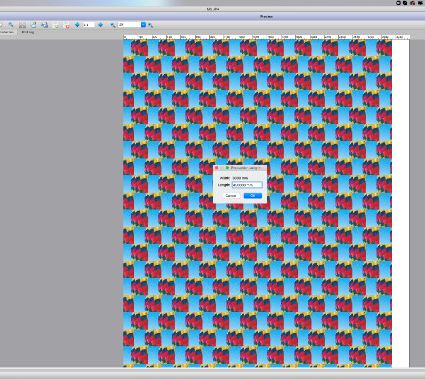Click the teal arrow left of the page number field
425x379 pixels.
click(x=77, y=25)
